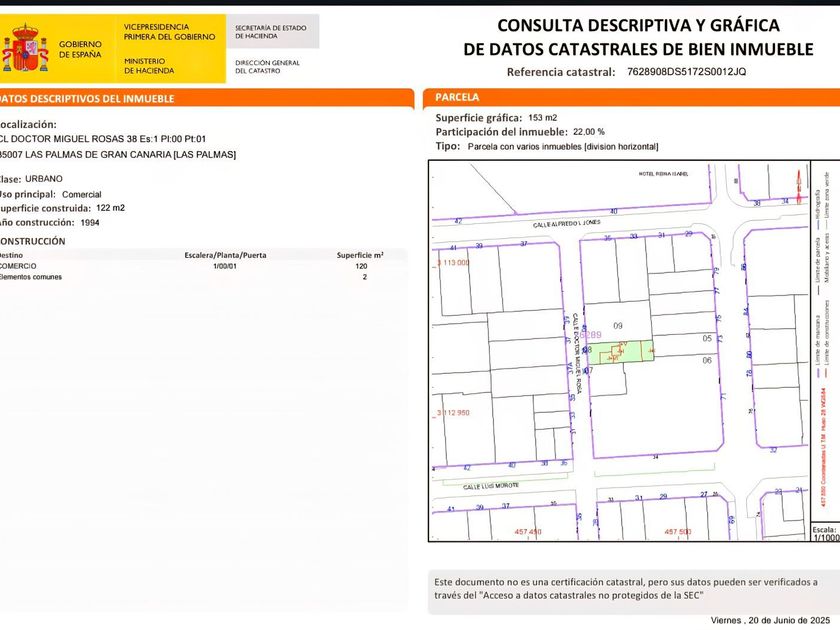
Task: Click the 'Escala: 1/1000' scale box
Action: click(826, 534)
